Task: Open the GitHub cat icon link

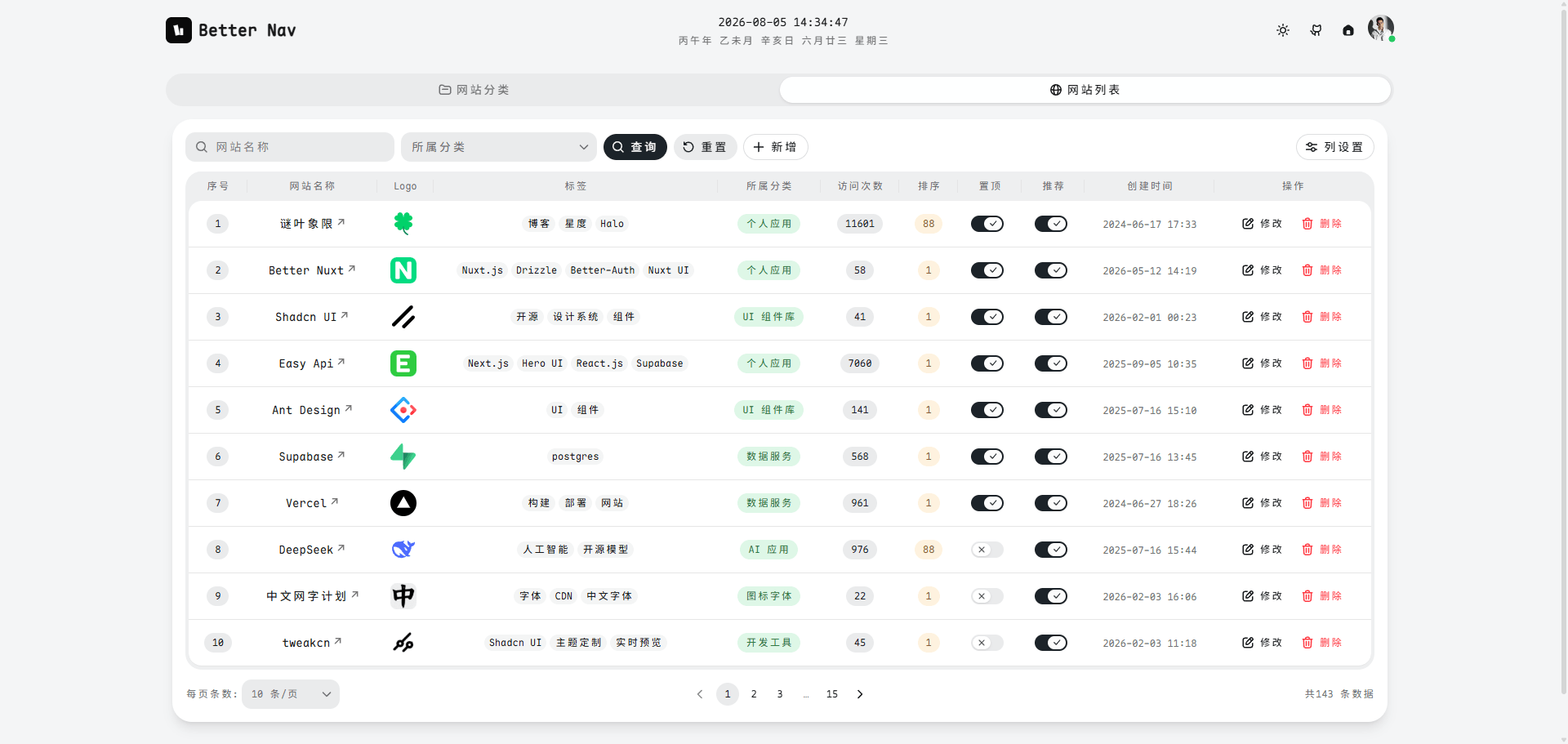Action: (x=1316, y=30)
